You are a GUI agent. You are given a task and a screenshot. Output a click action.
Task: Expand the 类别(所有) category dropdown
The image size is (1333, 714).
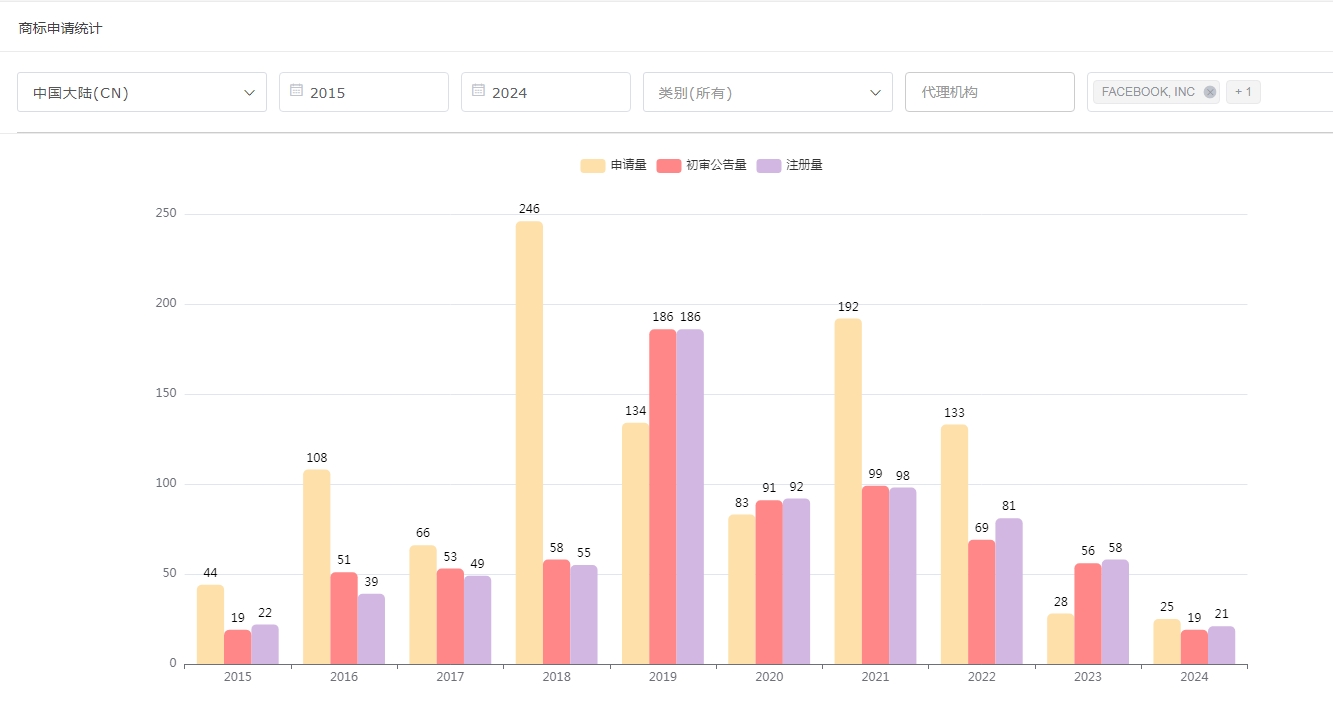tap(767, 92)
